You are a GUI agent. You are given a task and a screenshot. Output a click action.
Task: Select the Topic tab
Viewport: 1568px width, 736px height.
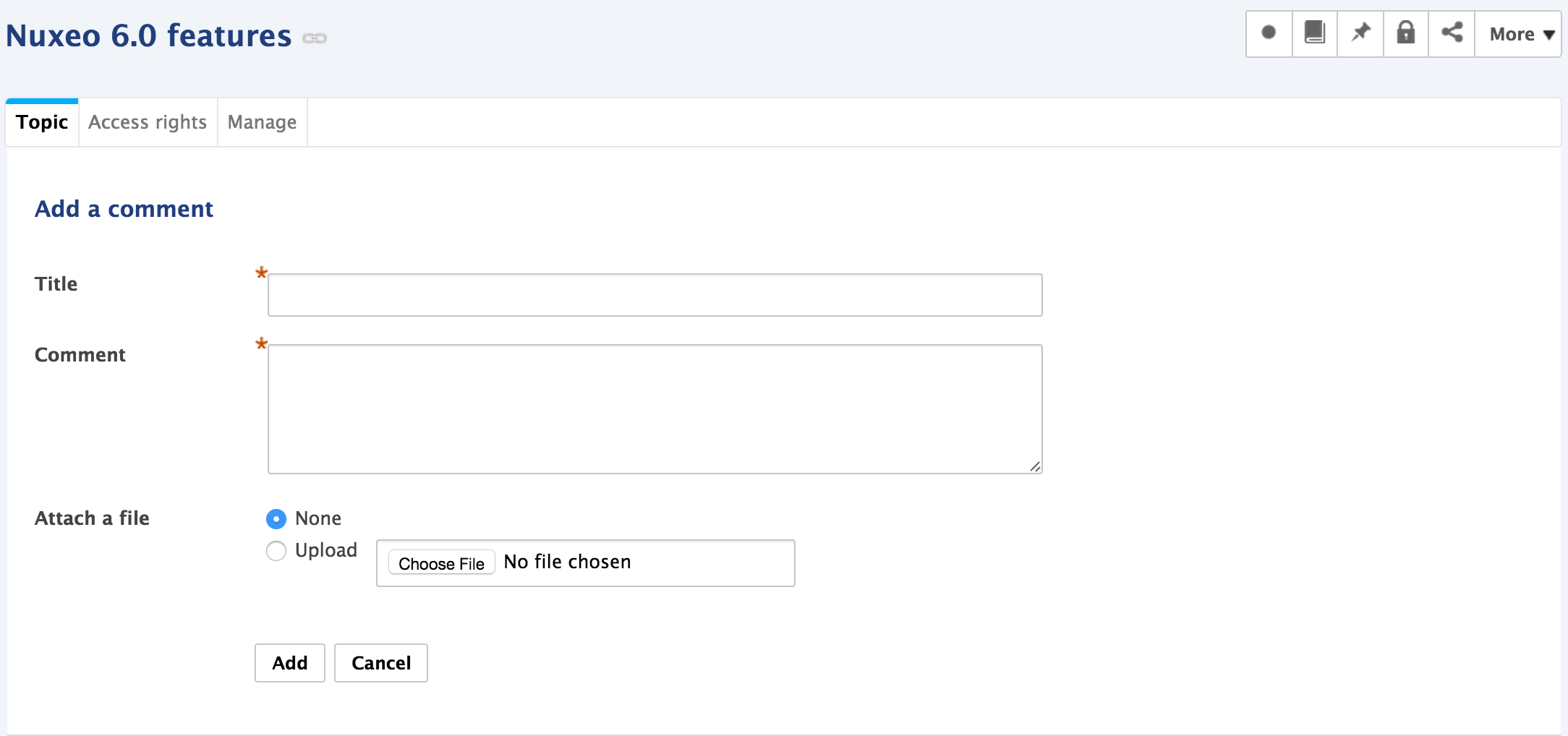(x=42, y=123)
